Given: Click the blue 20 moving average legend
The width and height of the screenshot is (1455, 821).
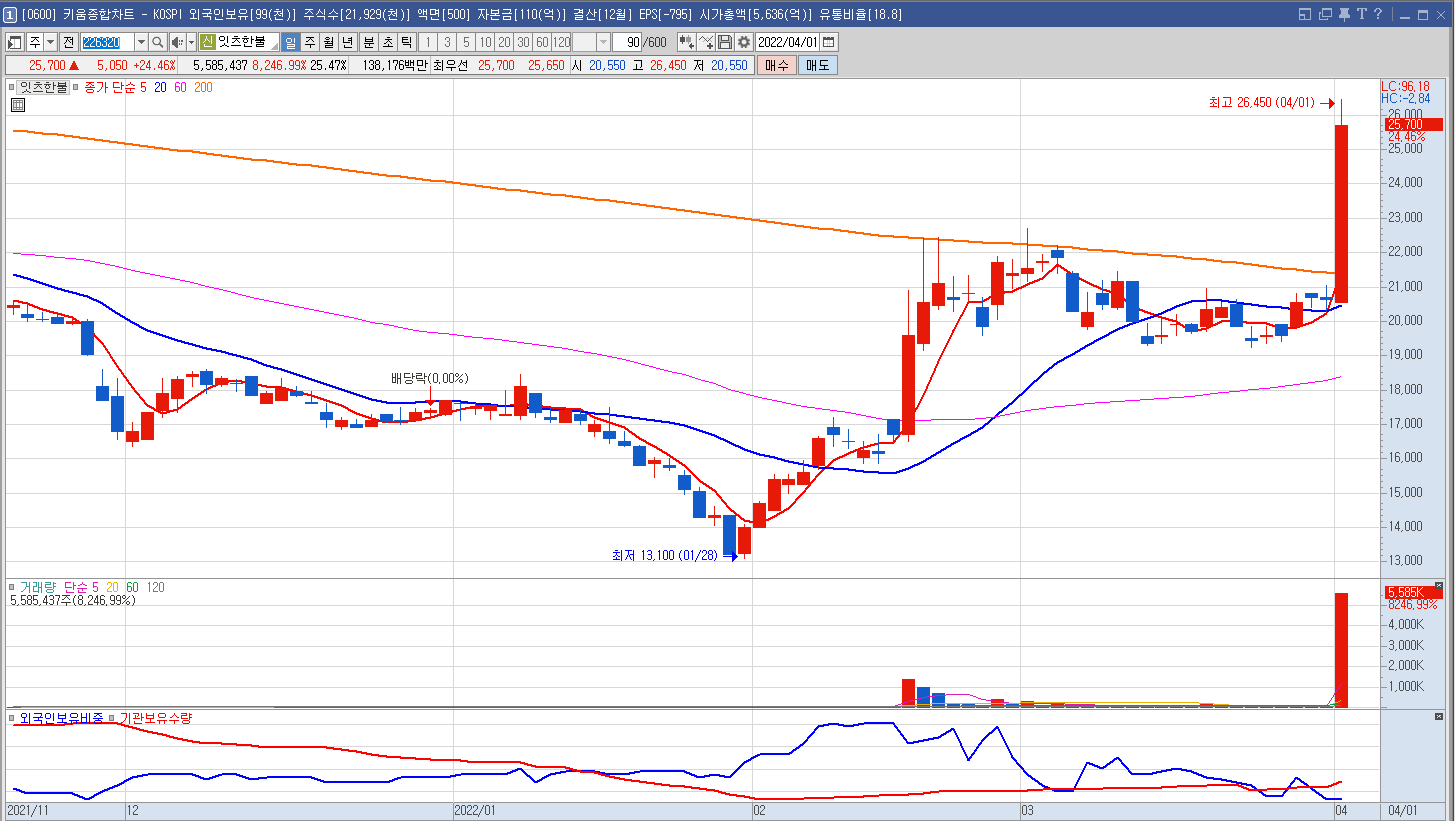Looking at the screenshot, I should click(160, 88).
